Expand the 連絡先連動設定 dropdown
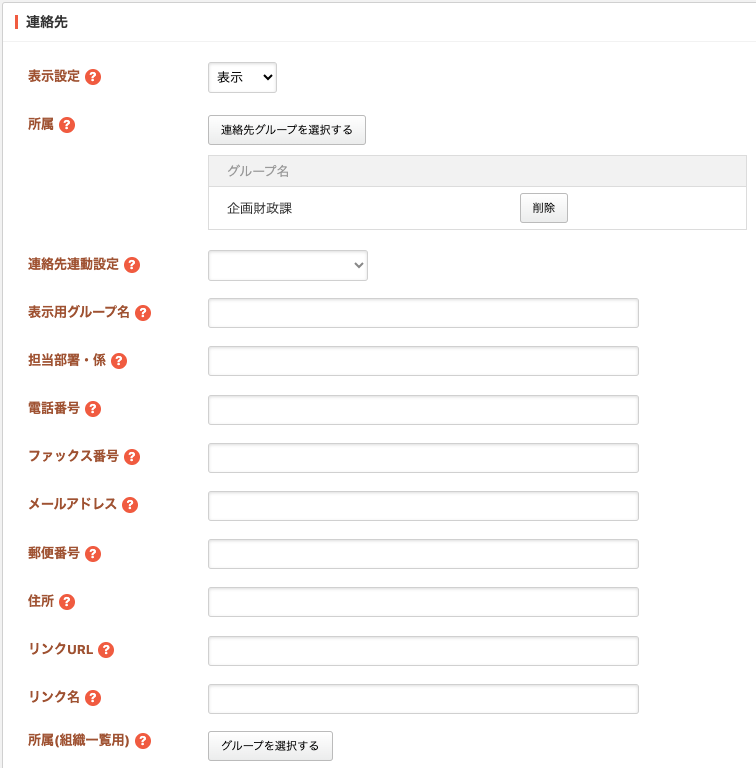 tap(288, 265)
